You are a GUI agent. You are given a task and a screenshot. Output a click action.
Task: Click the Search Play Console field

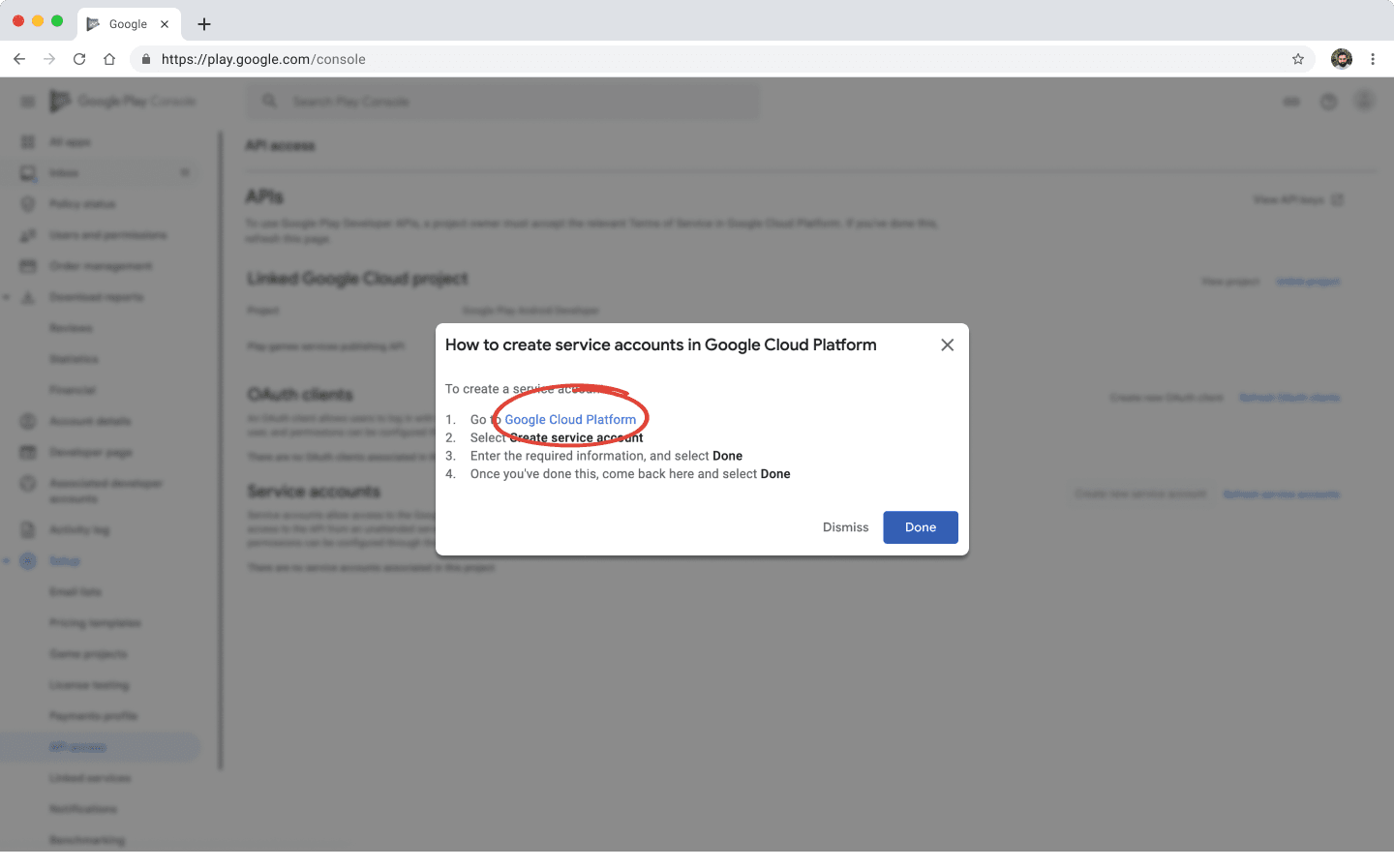pyautogui.click(x=502, y=102)
